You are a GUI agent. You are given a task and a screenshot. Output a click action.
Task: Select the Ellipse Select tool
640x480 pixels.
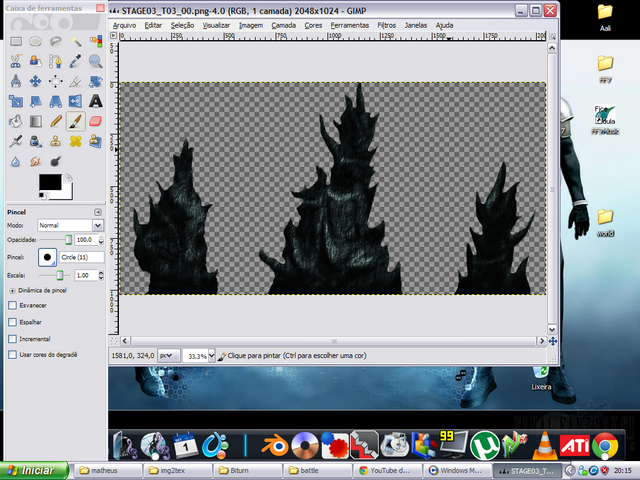click(36, 41)
